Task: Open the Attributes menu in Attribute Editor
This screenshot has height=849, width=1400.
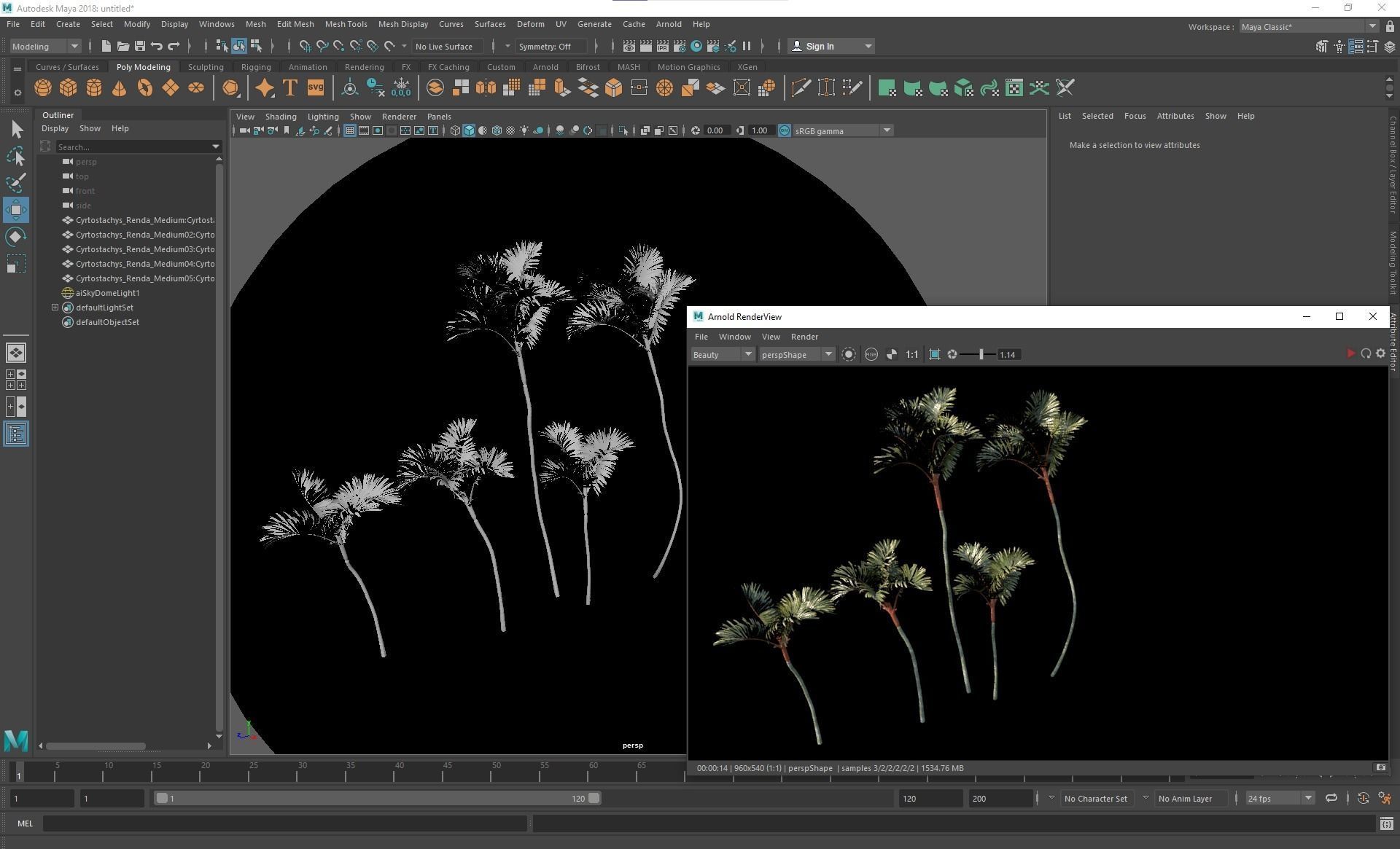Action: (1175, 116)
